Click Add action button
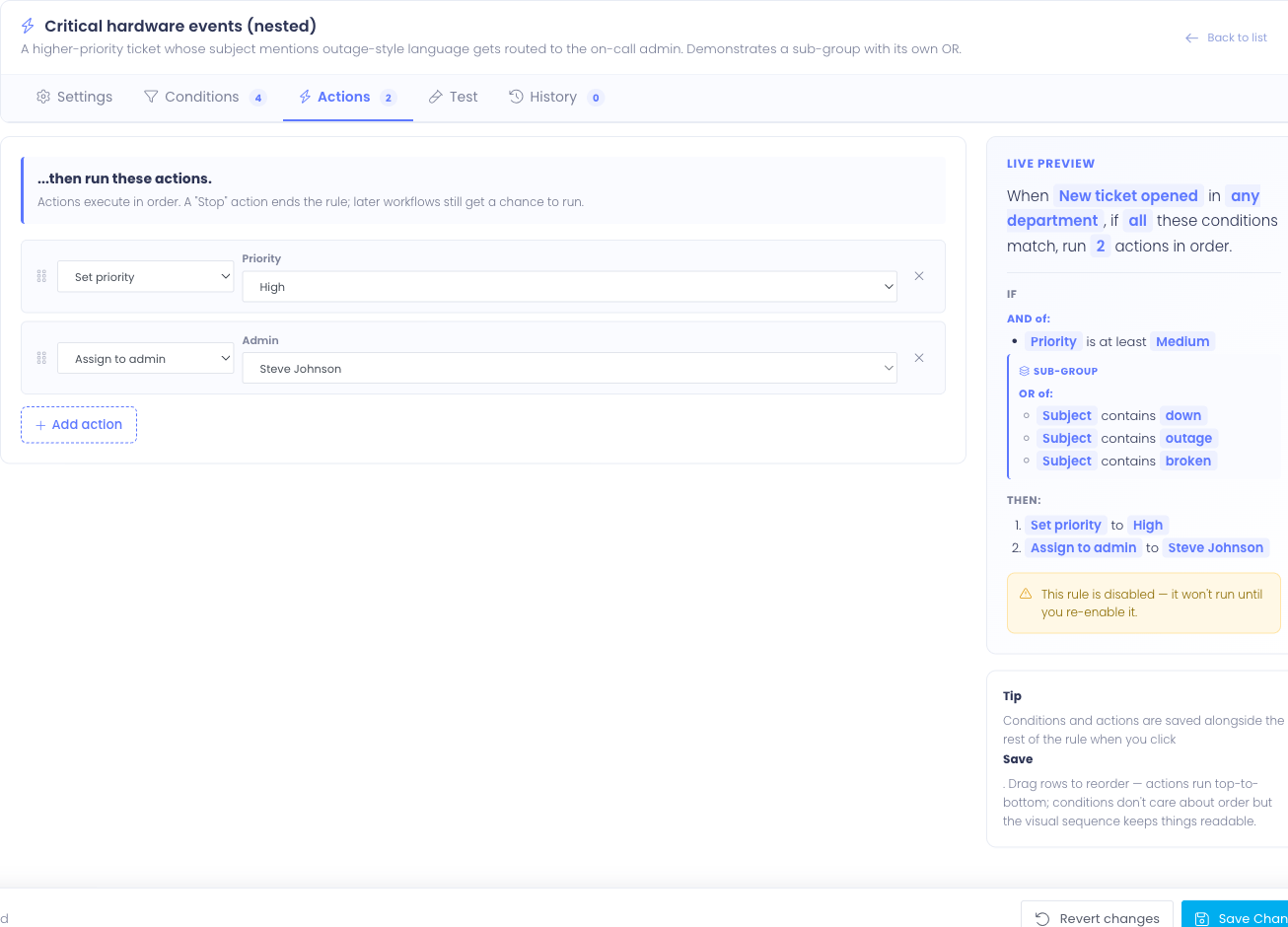 point(79,424)
